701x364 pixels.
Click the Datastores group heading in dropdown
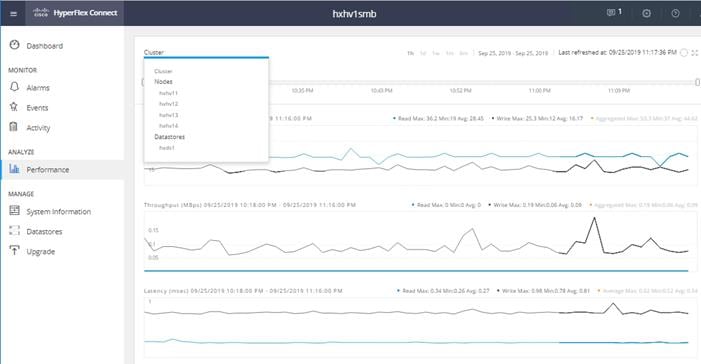(x=169, y=137)
